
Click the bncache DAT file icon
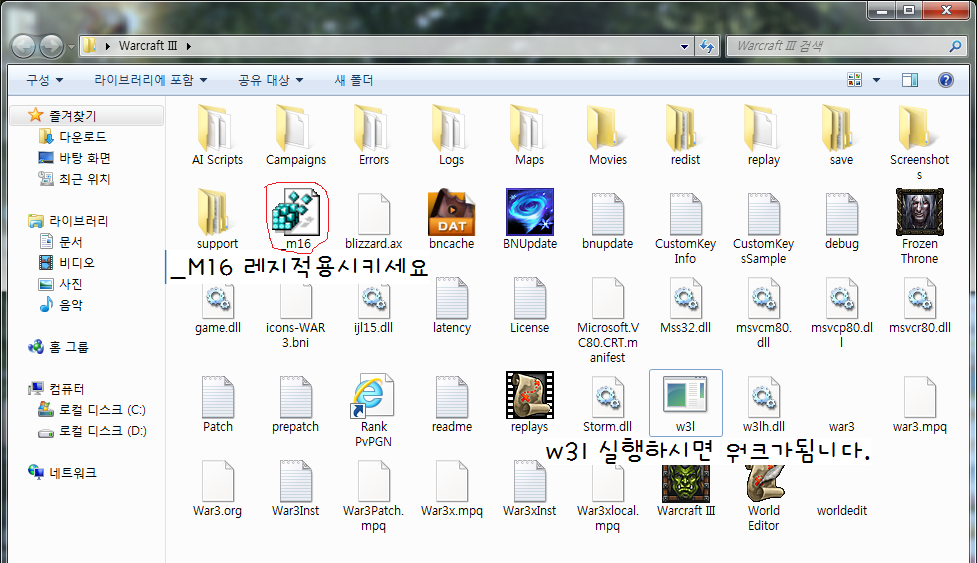click(x=451, y=211)
